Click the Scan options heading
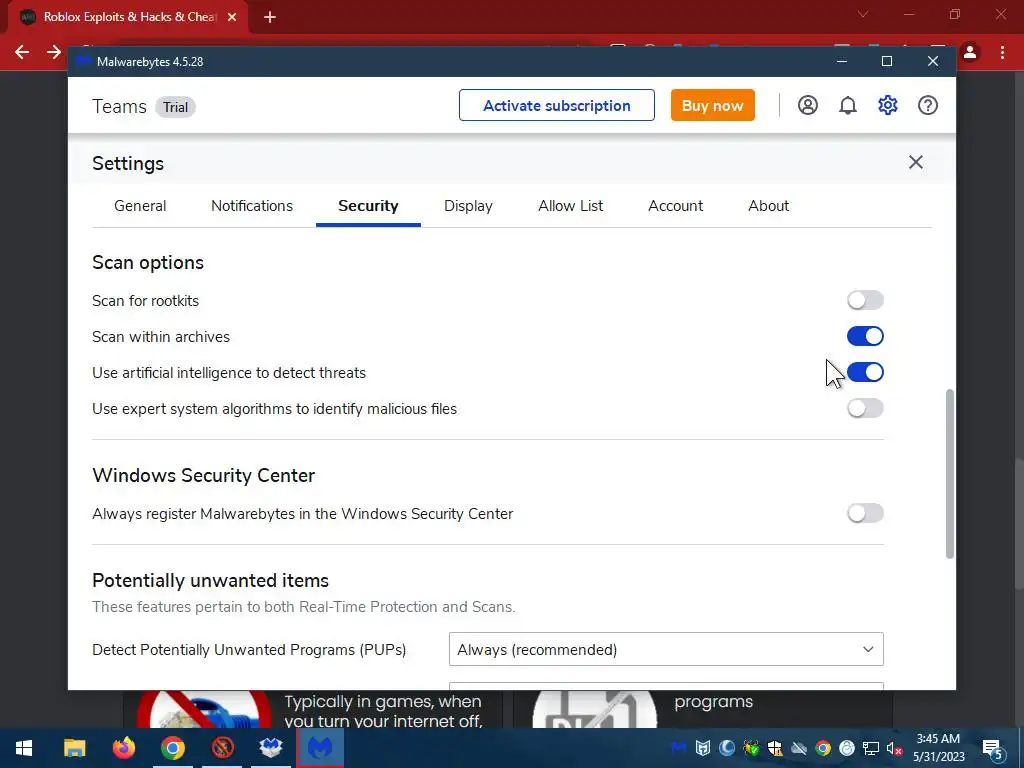Image resolution: width=1024 pixels, height=768 pixels. point(148,263)
